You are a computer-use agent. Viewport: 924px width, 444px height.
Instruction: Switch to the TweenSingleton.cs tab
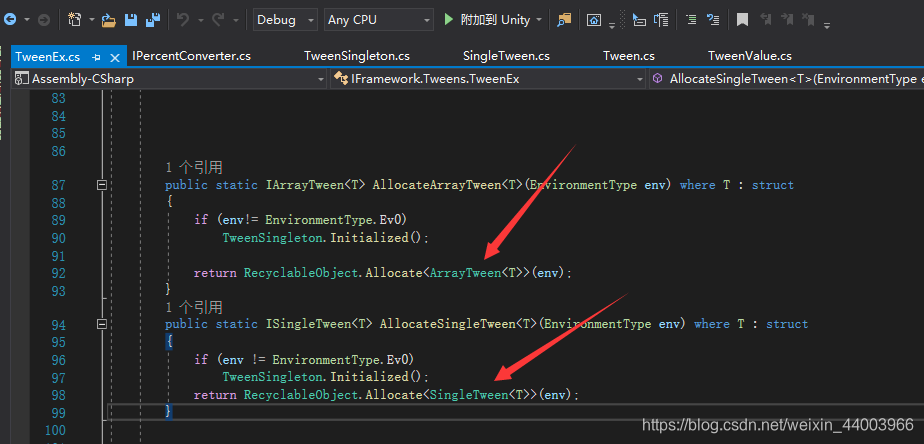click(357, 56)
